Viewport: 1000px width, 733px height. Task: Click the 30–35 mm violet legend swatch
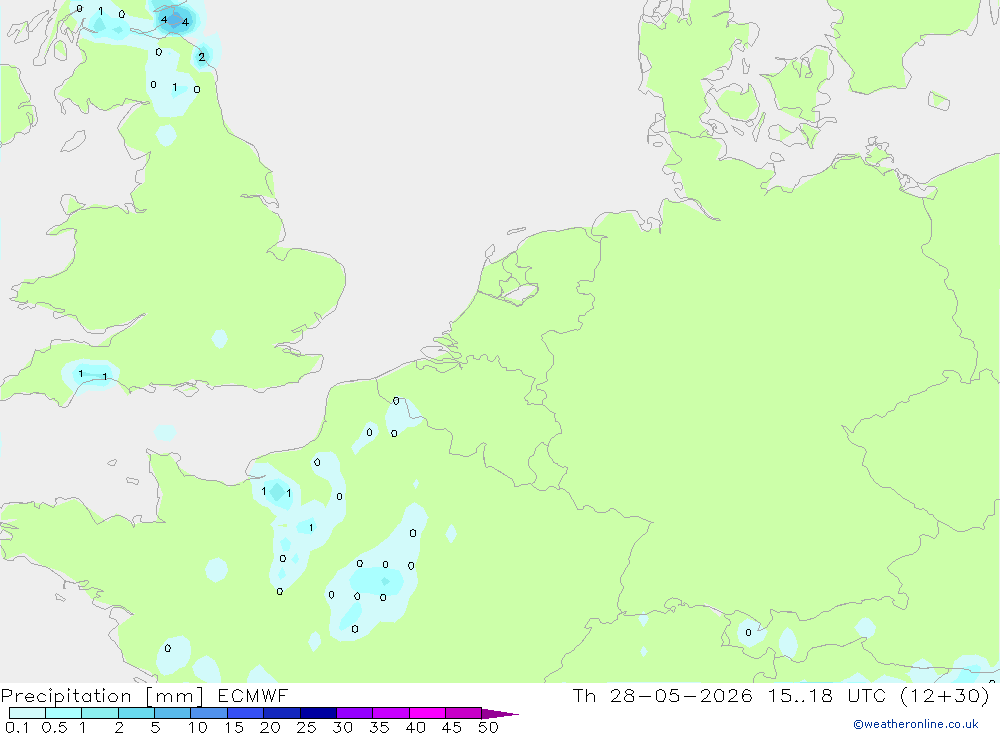pyautogui.click(x=354, y=713)
